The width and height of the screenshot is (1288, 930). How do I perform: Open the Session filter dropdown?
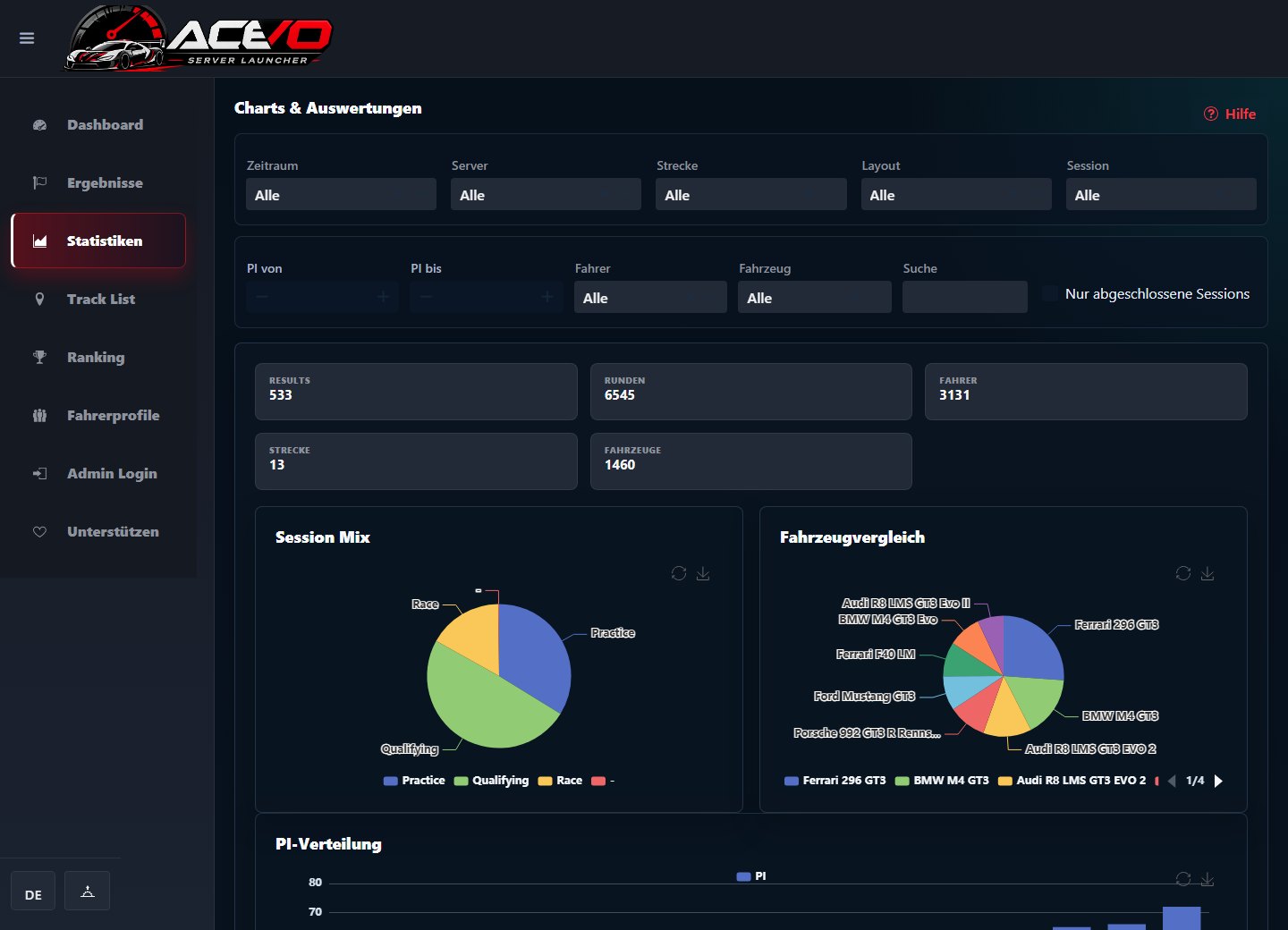click(1161, 194)
